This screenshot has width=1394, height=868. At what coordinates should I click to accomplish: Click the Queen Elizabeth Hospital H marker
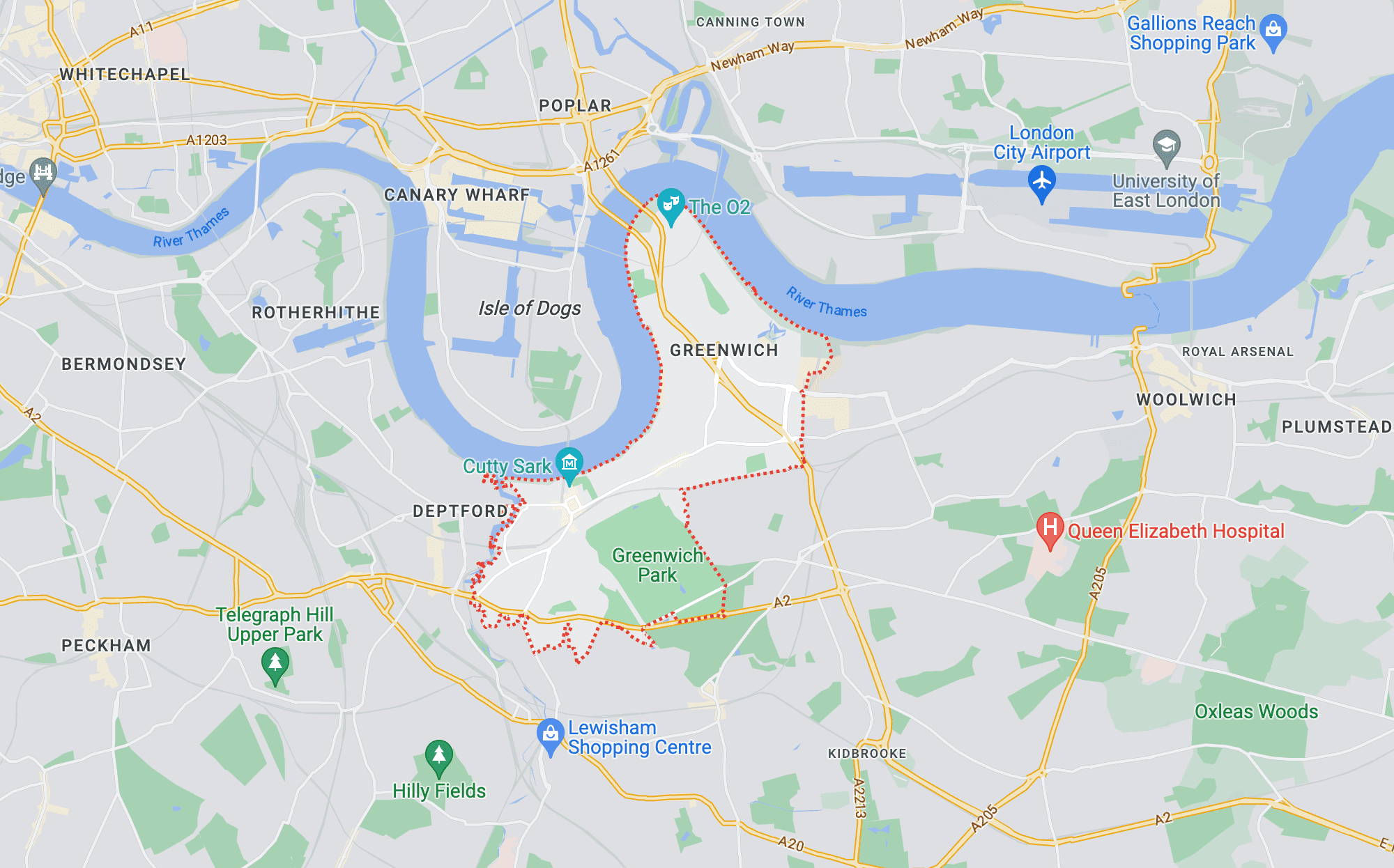pyautogui.click(x=1050, y=531)
